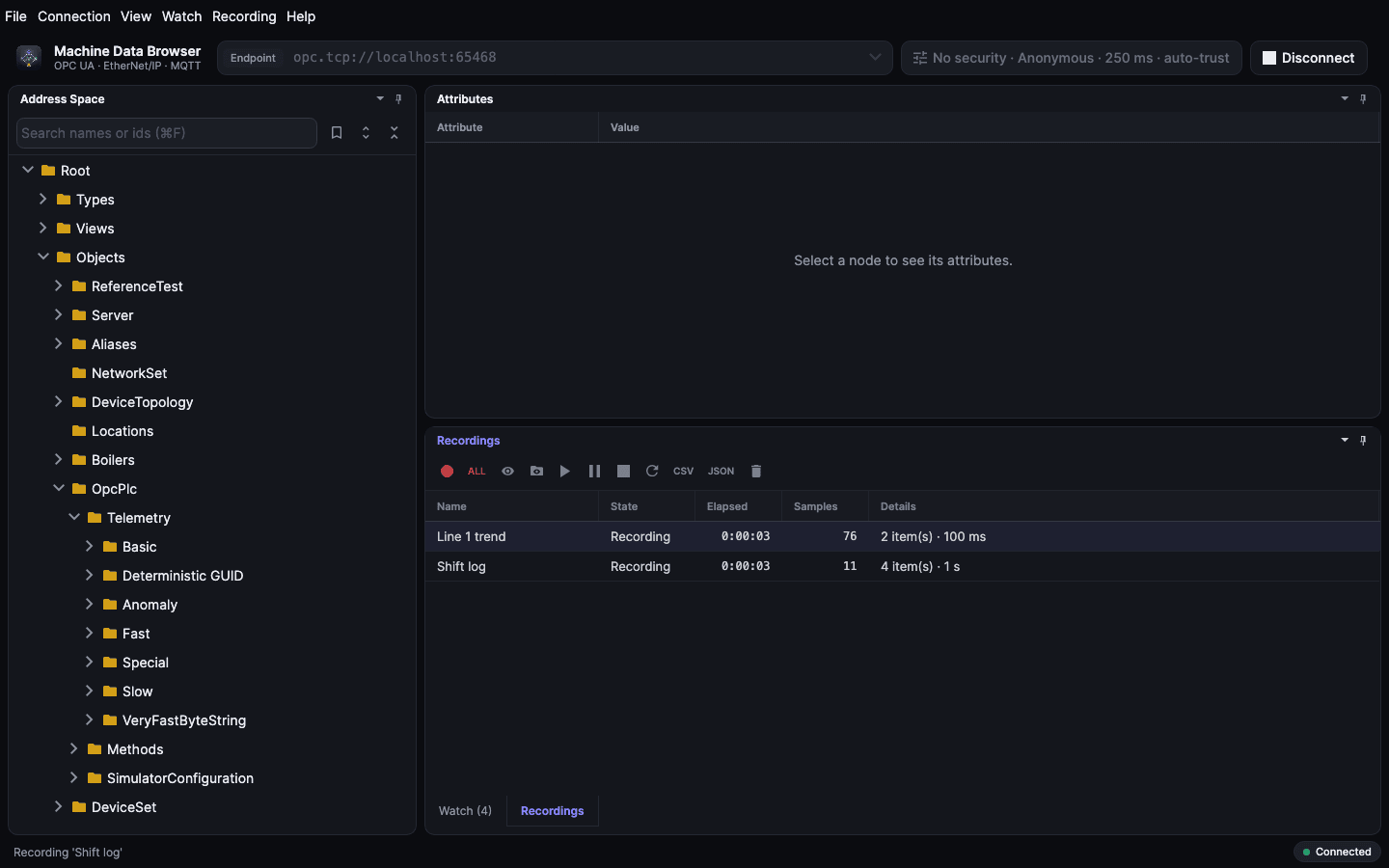Export recording as CSV
This screenshot has height=868, width=1389.
[x=683, y=471]
